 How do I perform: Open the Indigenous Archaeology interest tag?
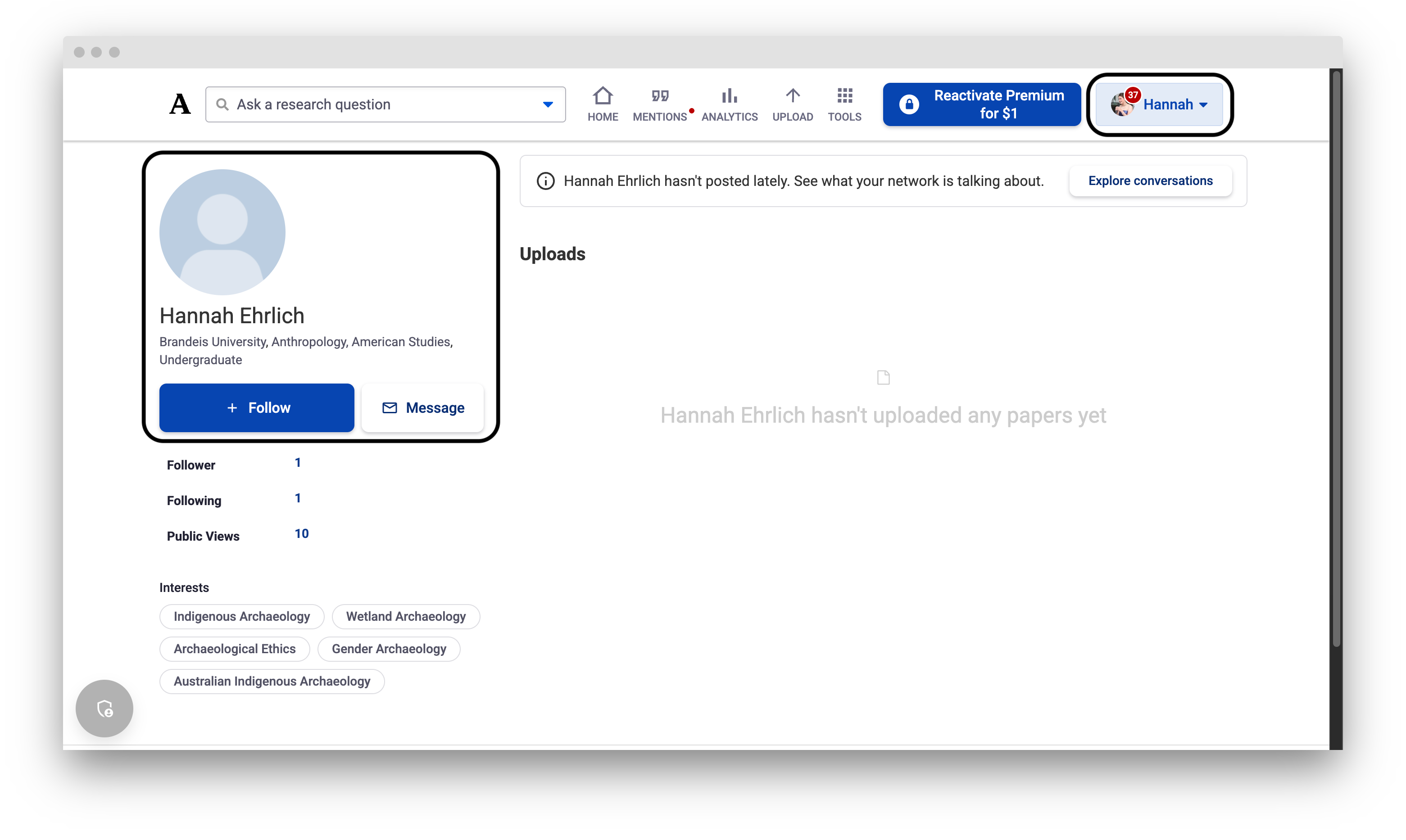point(242,616)
